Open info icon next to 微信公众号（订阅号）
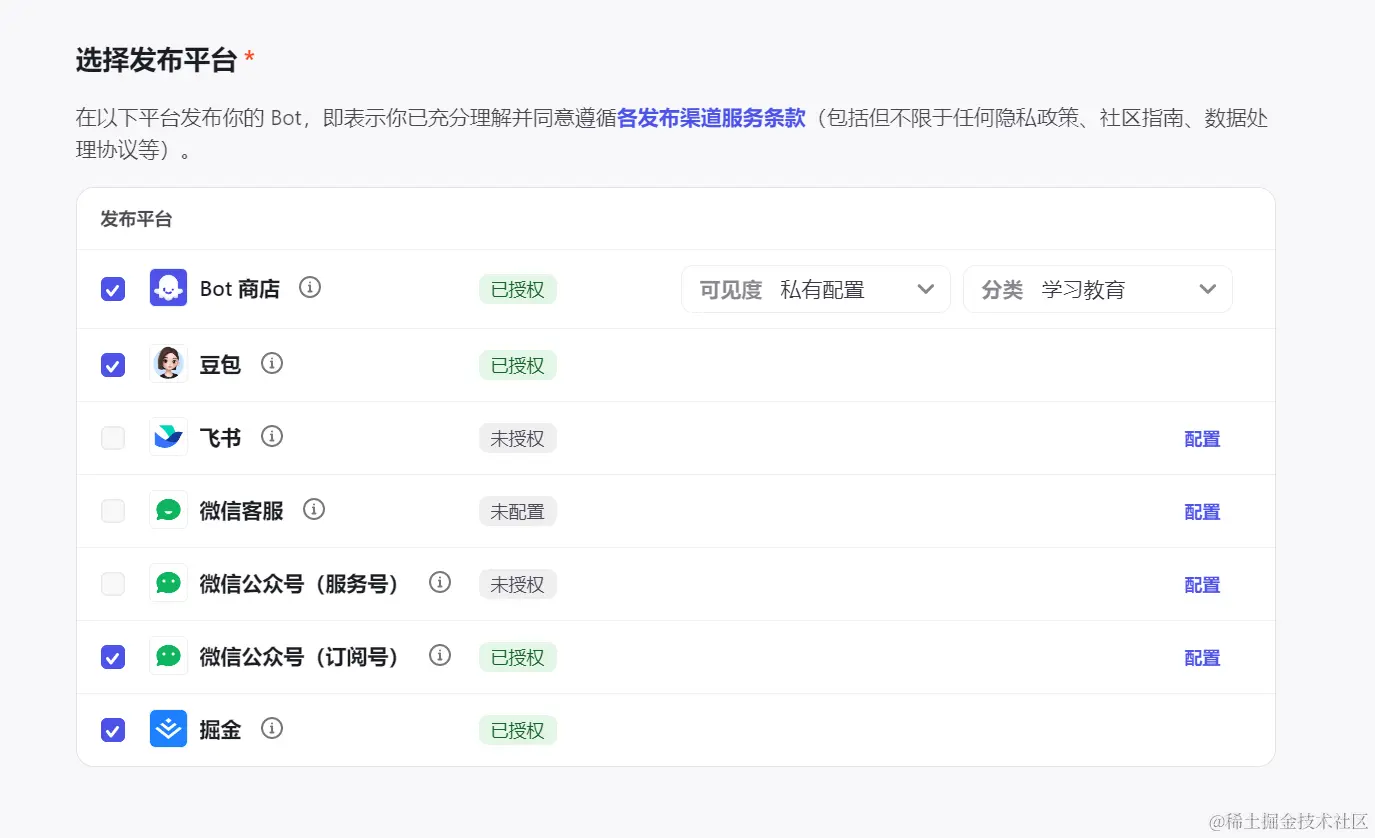1375x838 pixels. click(440, 655)
